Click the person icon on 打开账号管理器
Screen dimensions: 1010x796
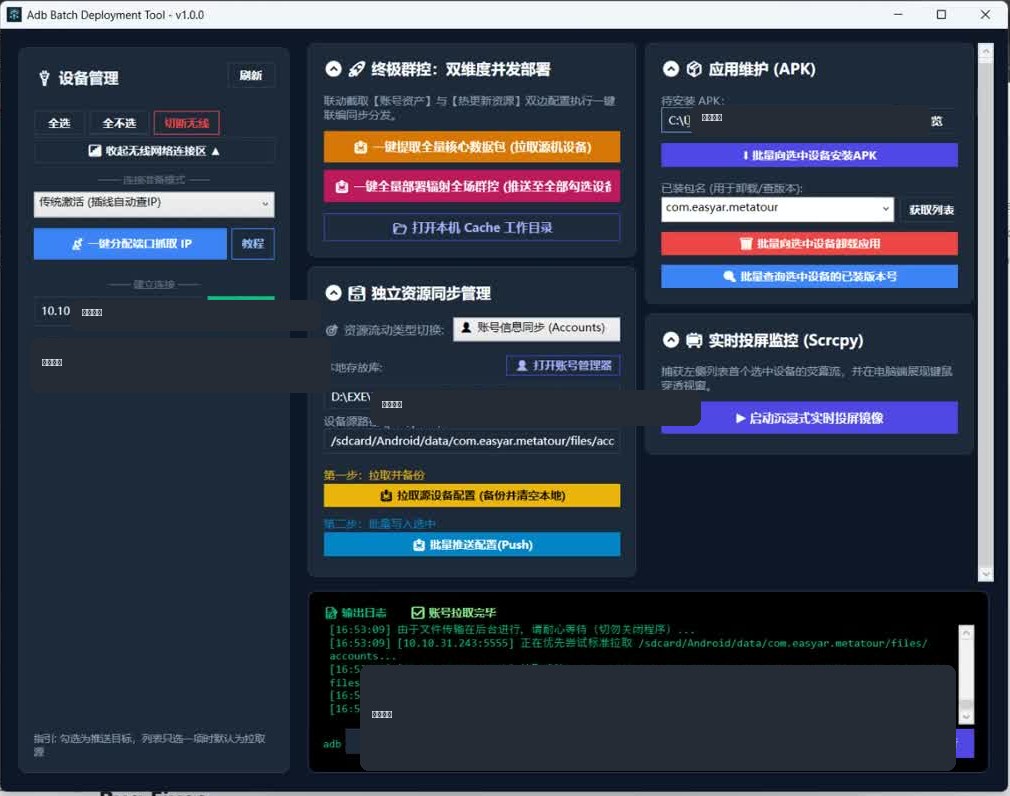click(522, 366)
